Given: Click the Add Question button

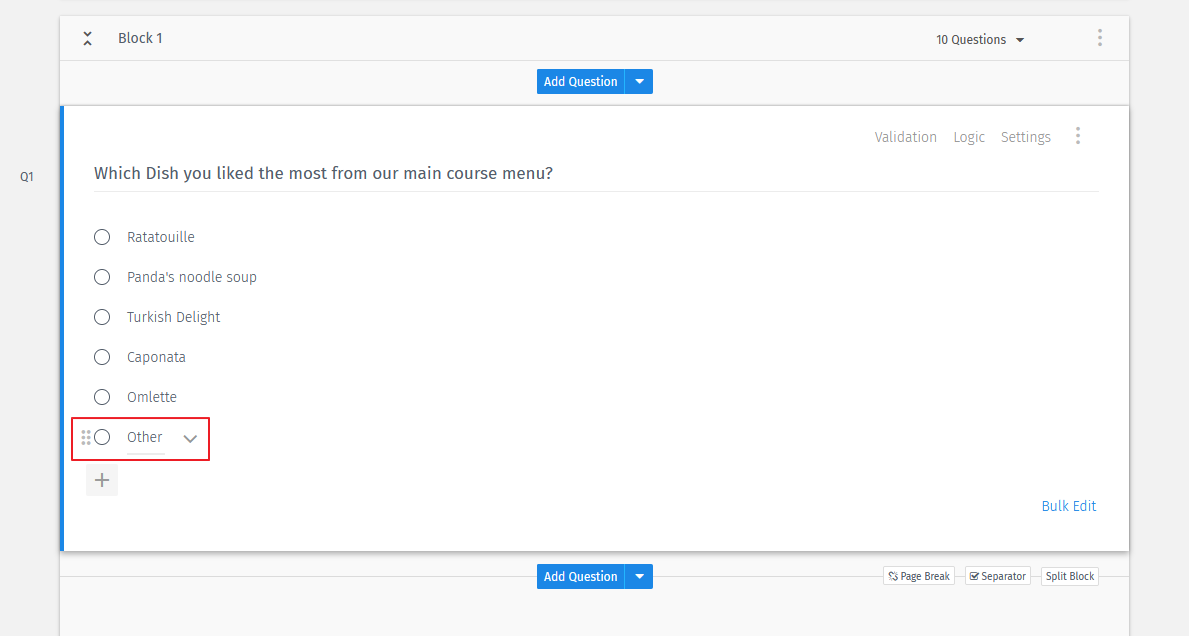Looking at the screenshot, I should click(580, 81).
